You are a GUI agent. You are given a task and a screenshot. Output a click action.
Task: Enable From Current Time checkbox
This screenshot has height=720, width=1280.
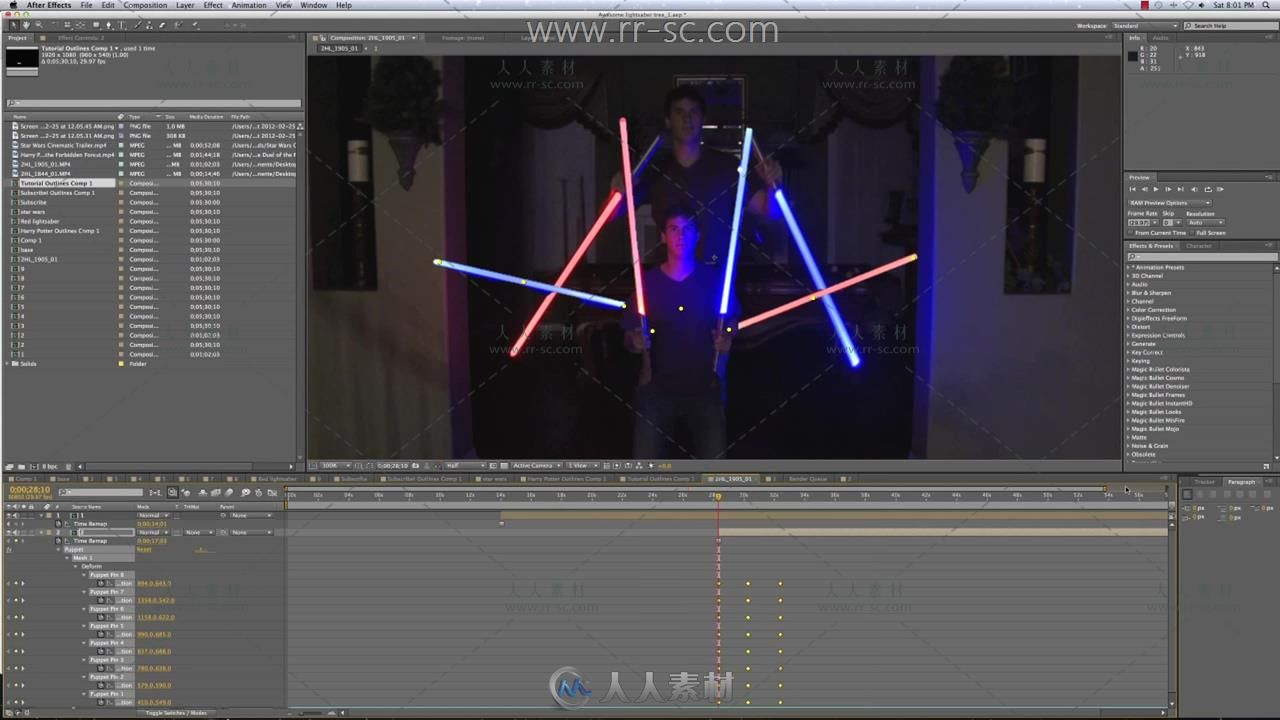pyautogui.click(x=1130, y=233)
